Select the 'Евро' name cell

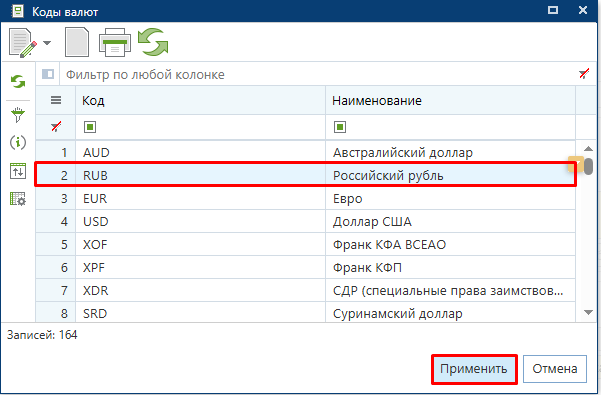[450, 198]
